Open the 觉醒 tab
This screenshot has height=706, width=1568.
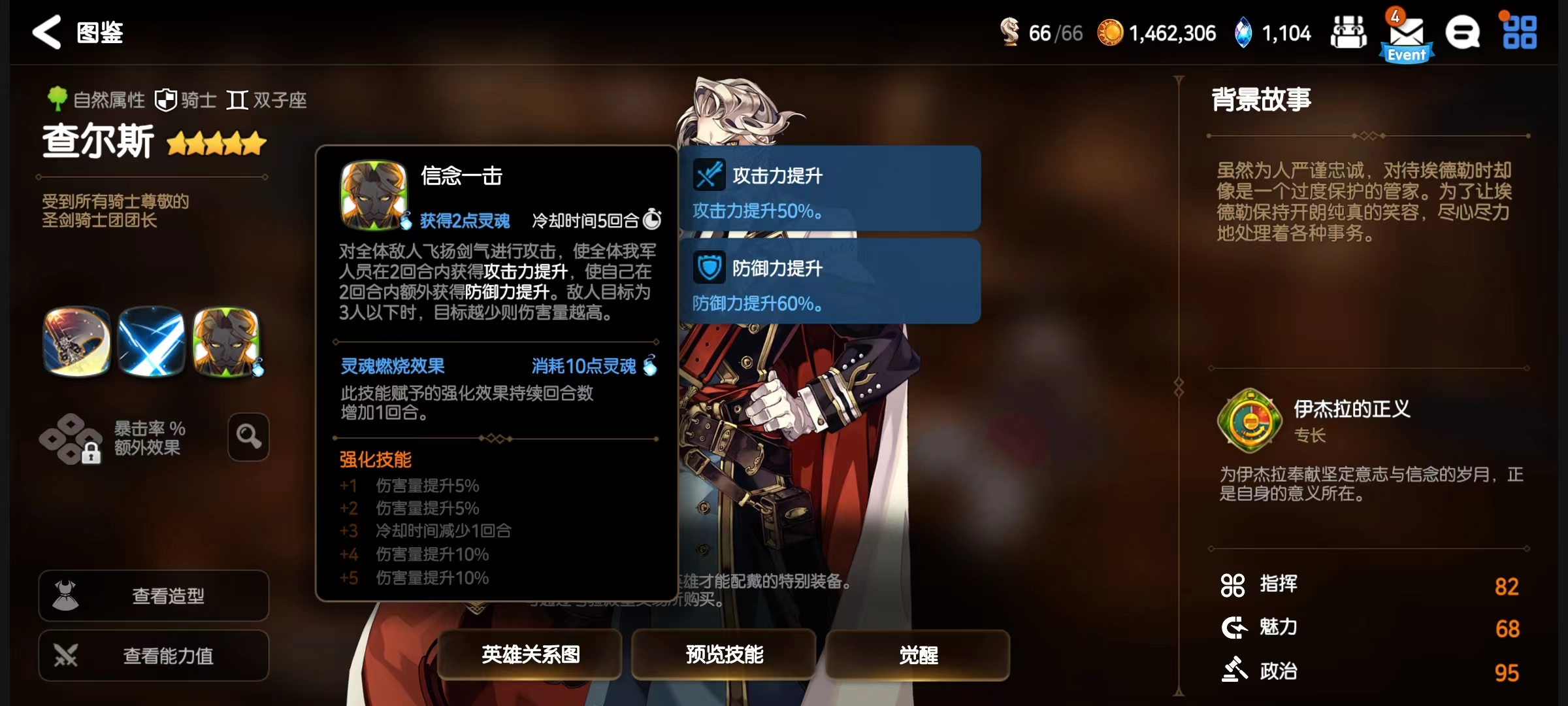918,654
